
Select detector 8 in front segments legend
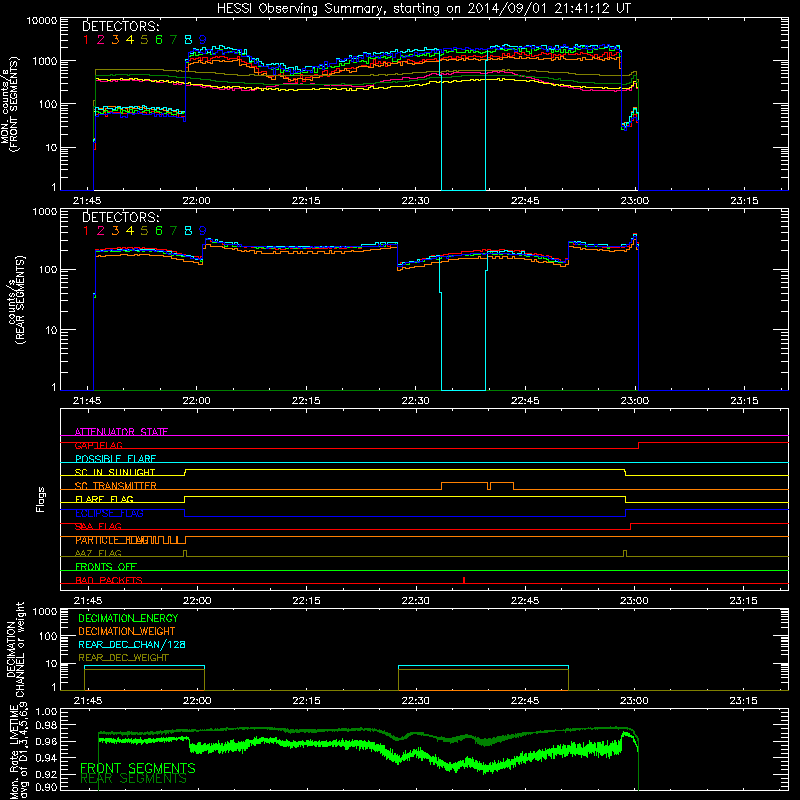[x=188, y=40]
